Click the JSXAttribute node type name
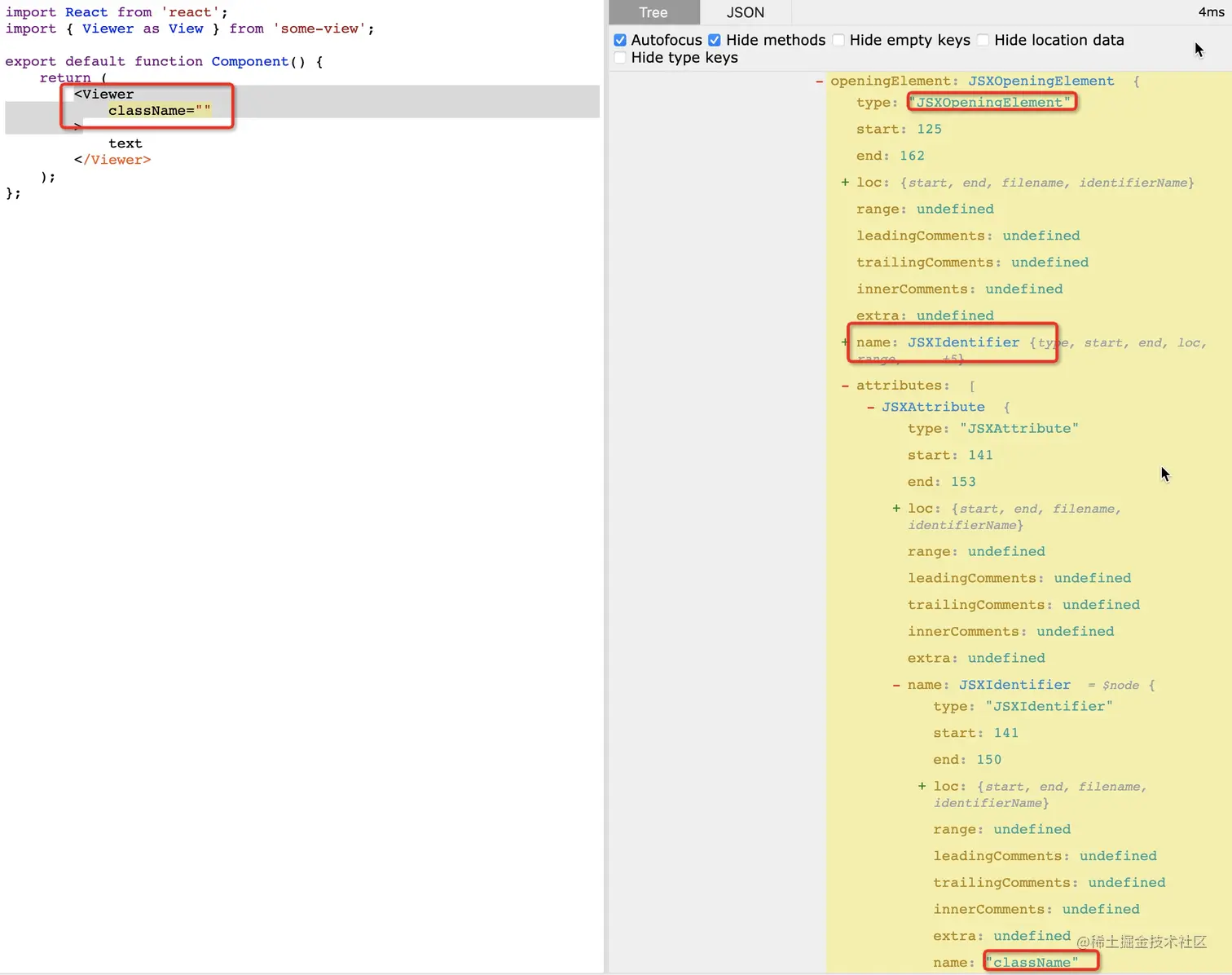Image resolution: width=1232 pixels, height=975 pixels. tap(933, 407)
